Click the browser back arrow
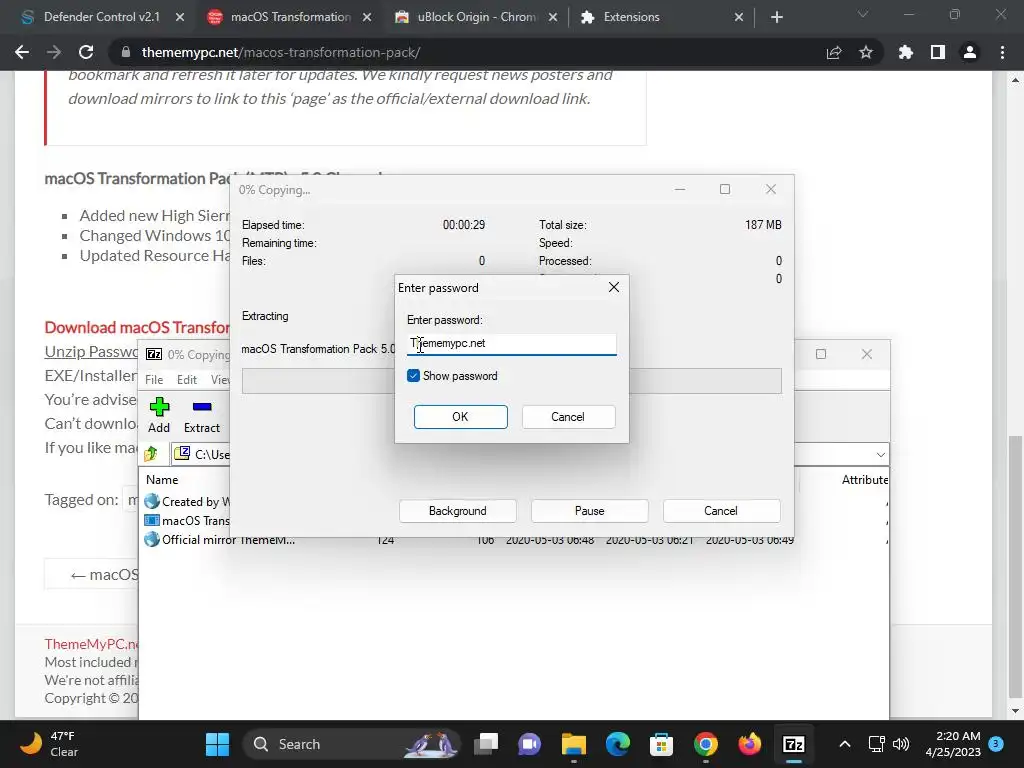Screen dimensions: 1024x768 [22, 52]
